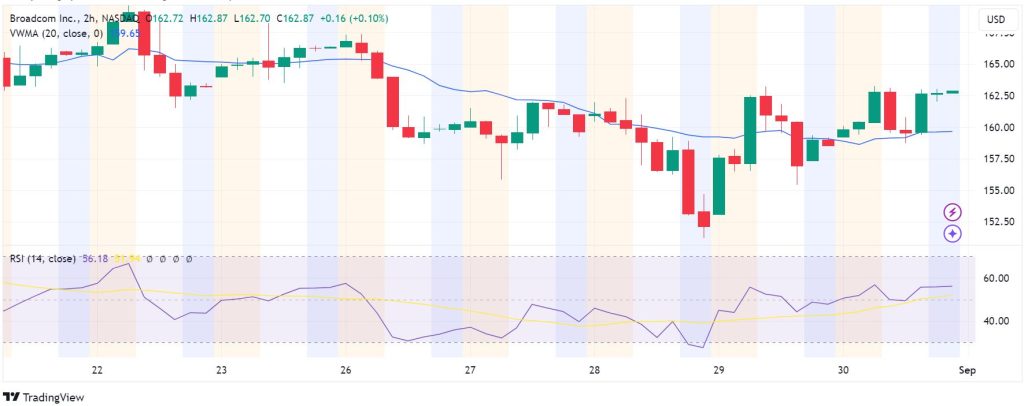Click the date label 22 on time axis

[97, 371]
